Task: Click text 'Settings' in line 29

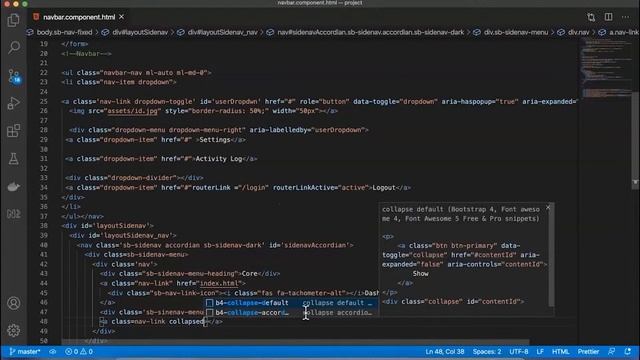Action: click(x=215, y=140)
